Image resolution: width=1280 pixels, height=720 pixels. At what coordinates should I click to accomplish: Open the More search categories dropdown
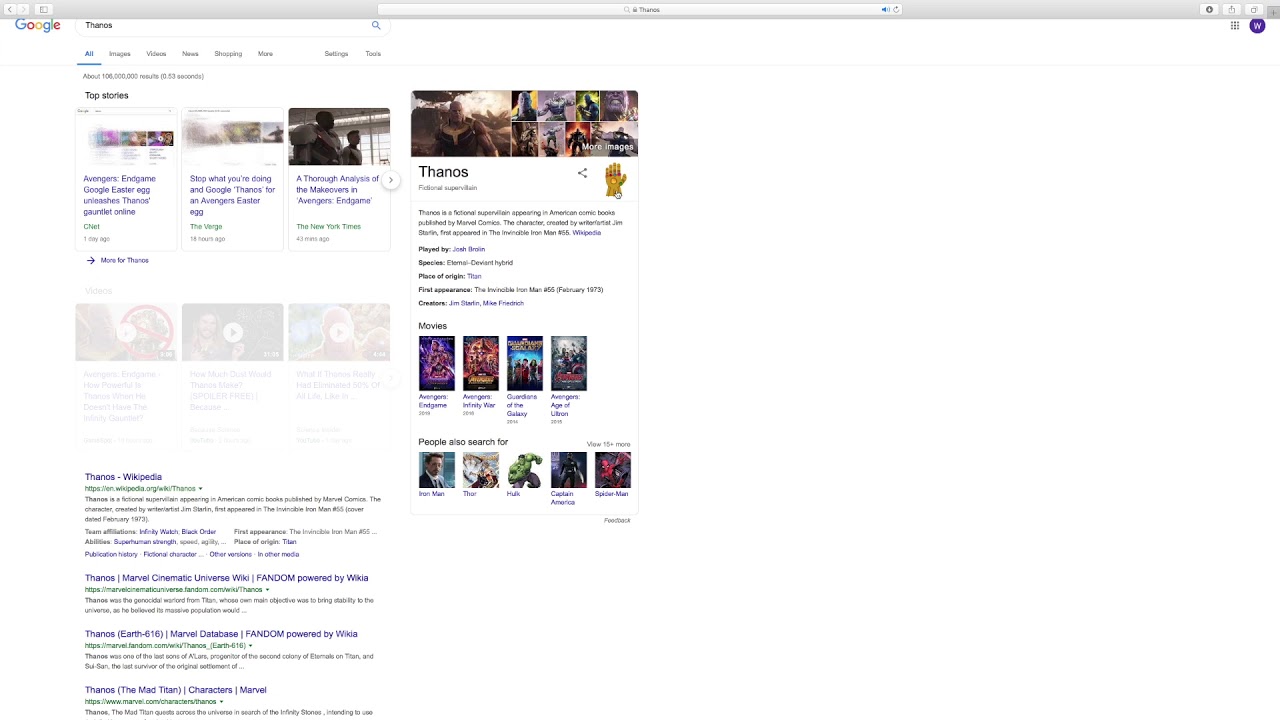click(x=265, y=54)
